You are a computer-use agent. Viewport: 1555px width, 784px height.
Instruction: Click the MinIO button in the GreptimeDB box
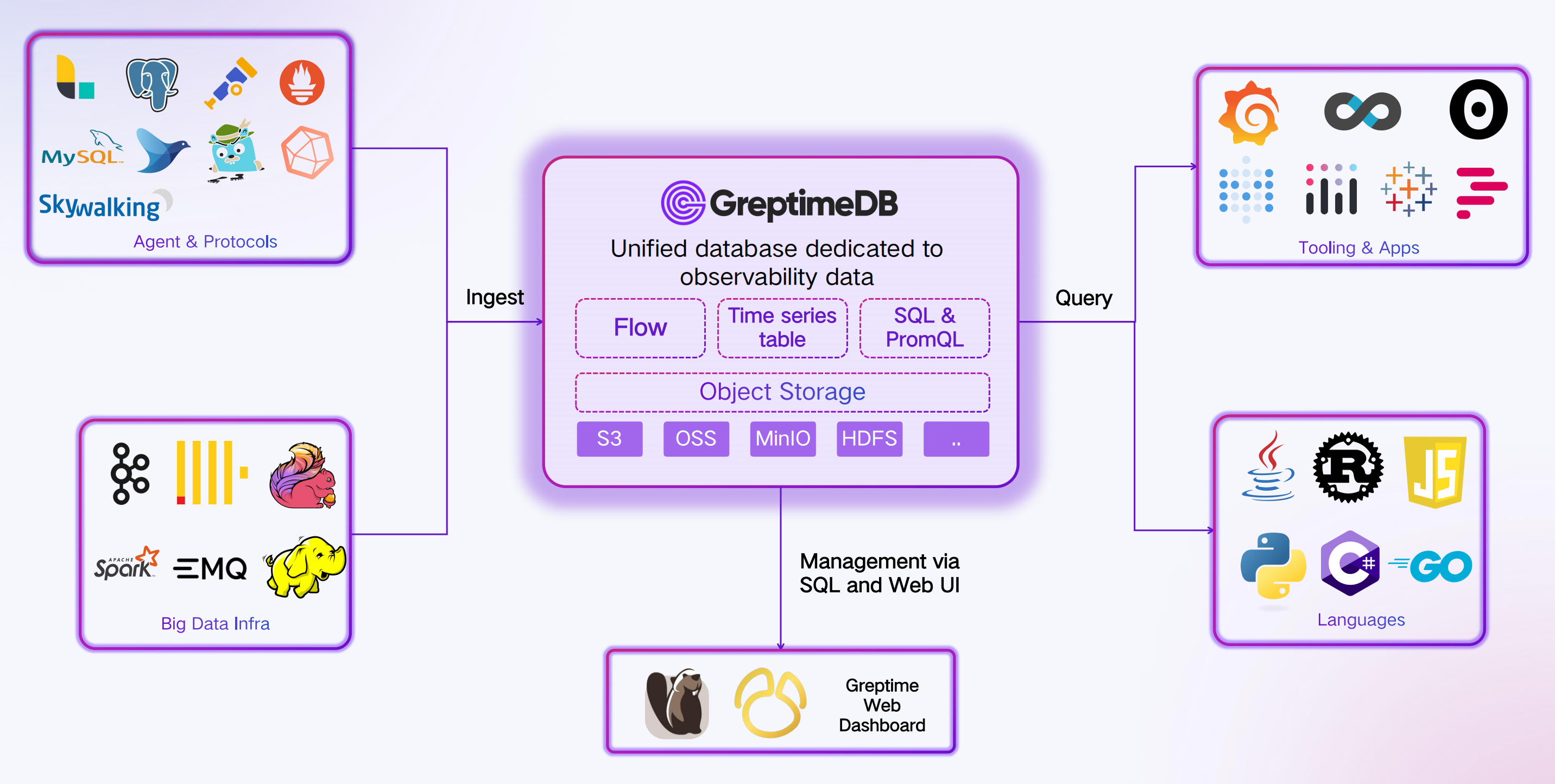coord(782,439)
